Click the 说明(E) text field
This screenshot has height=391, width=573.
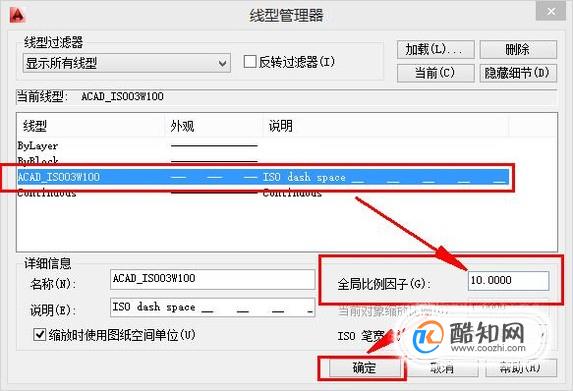tap(212, 307)
